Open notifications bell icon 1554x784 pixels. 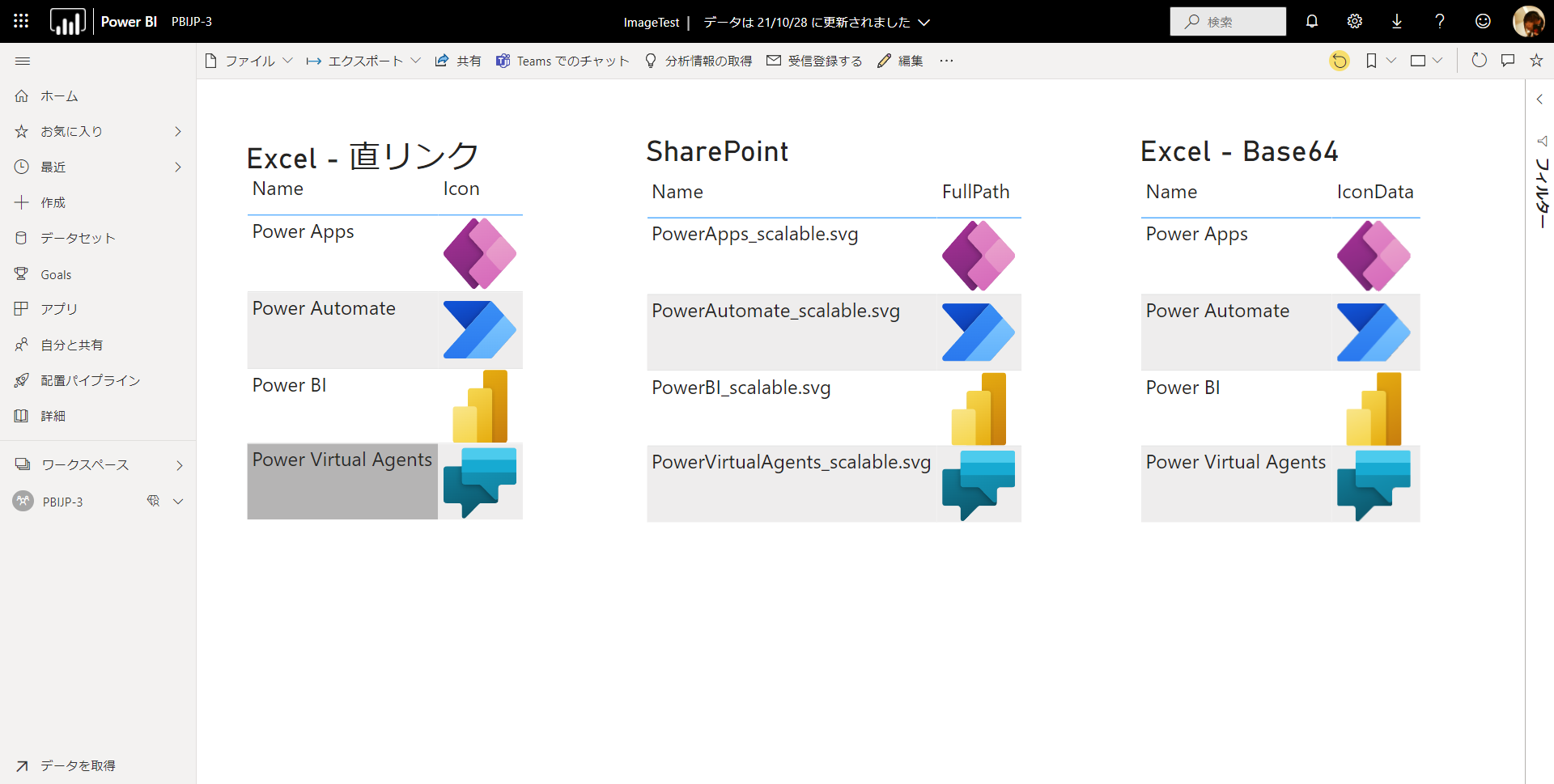(1312, 21)
